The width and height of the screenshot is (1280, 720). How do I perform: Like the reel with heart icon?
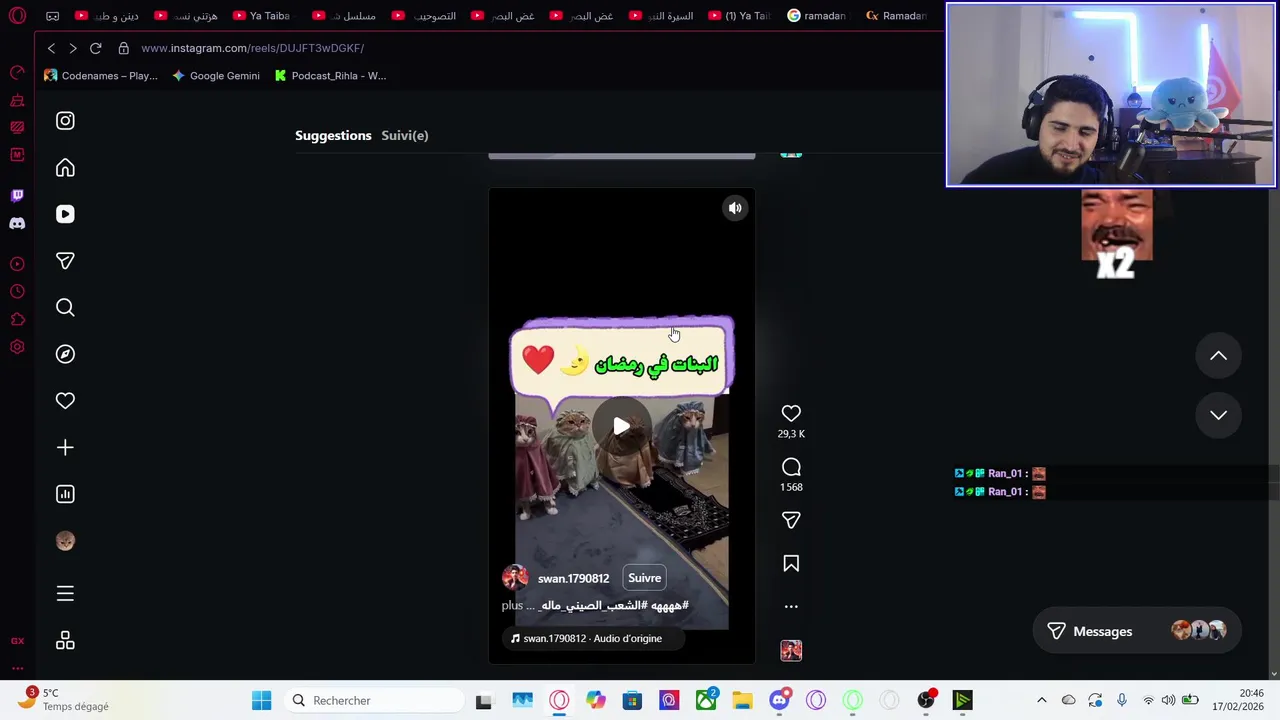(791, 413)
